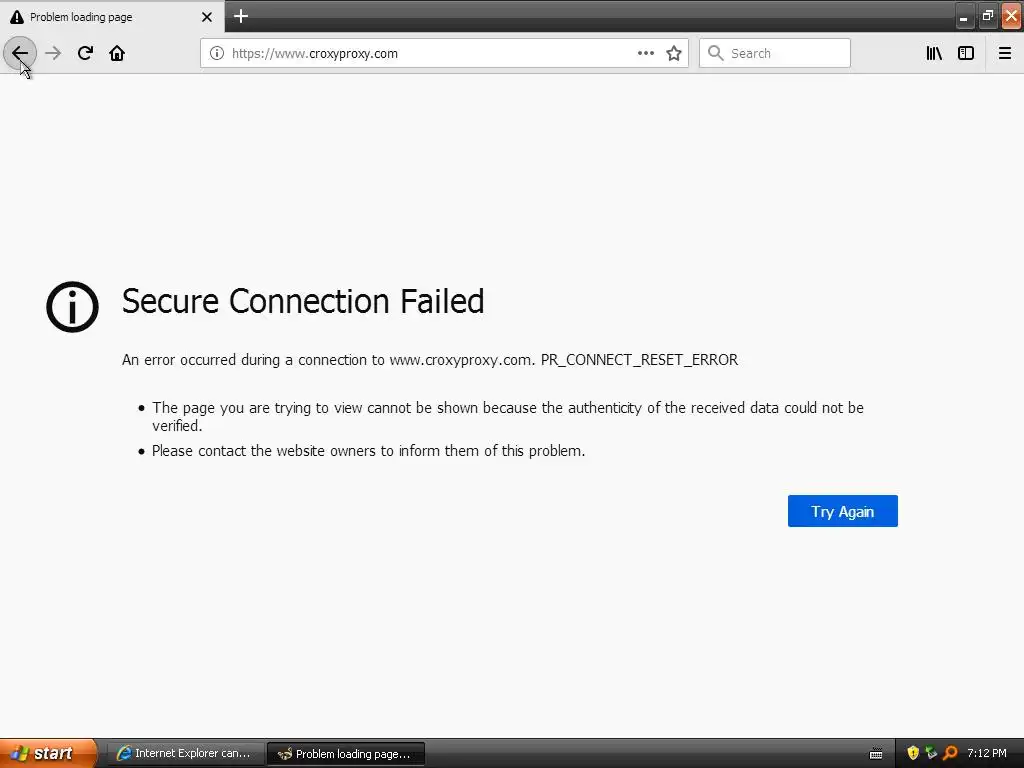
Task: Switch to the Internet Explorer taskbar item
Action: 185,753
